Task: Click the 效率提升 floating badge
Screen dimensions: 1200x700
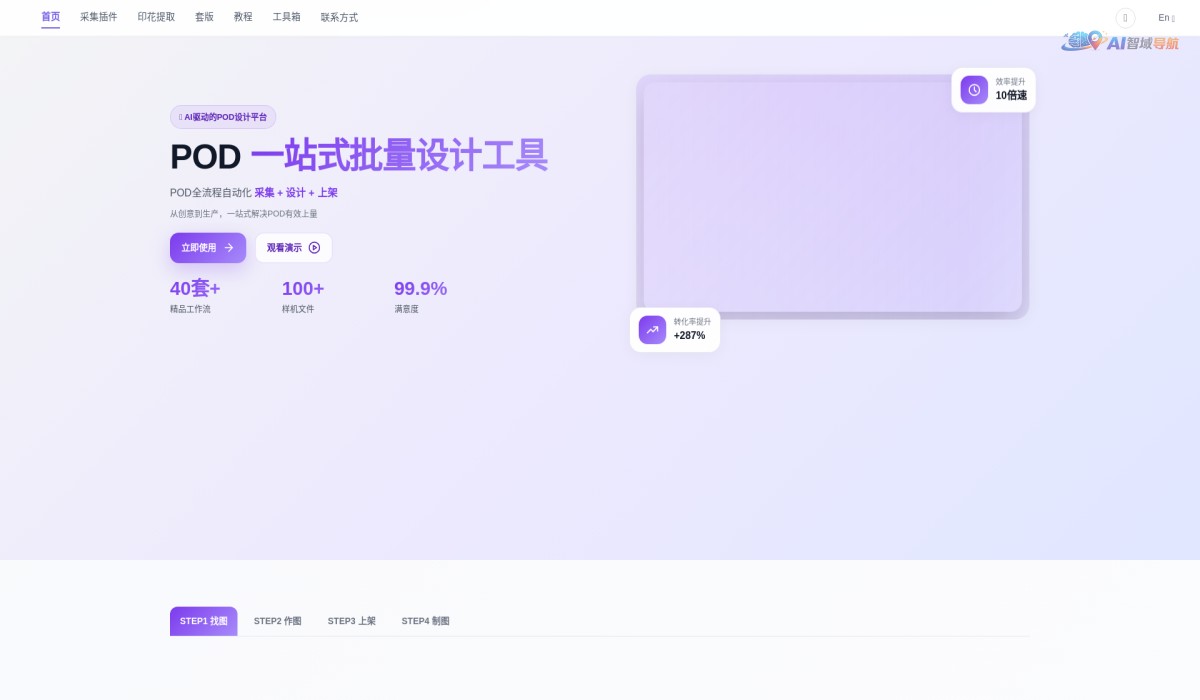Action: pyautogui.click(x=993, y=89)
